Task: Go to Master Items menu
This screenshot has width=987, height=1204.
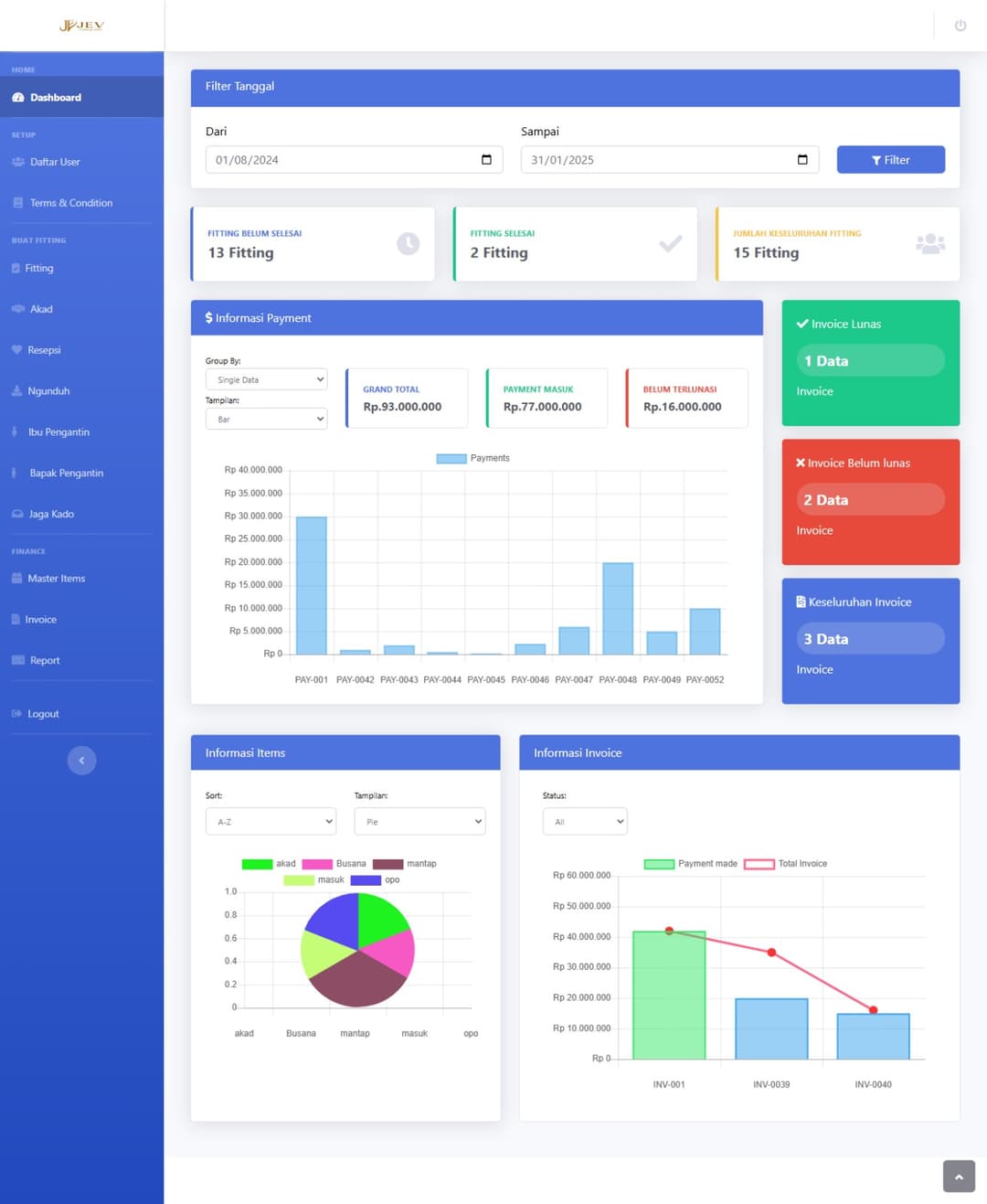Action: pyautogui.click(x=56, y=579)
